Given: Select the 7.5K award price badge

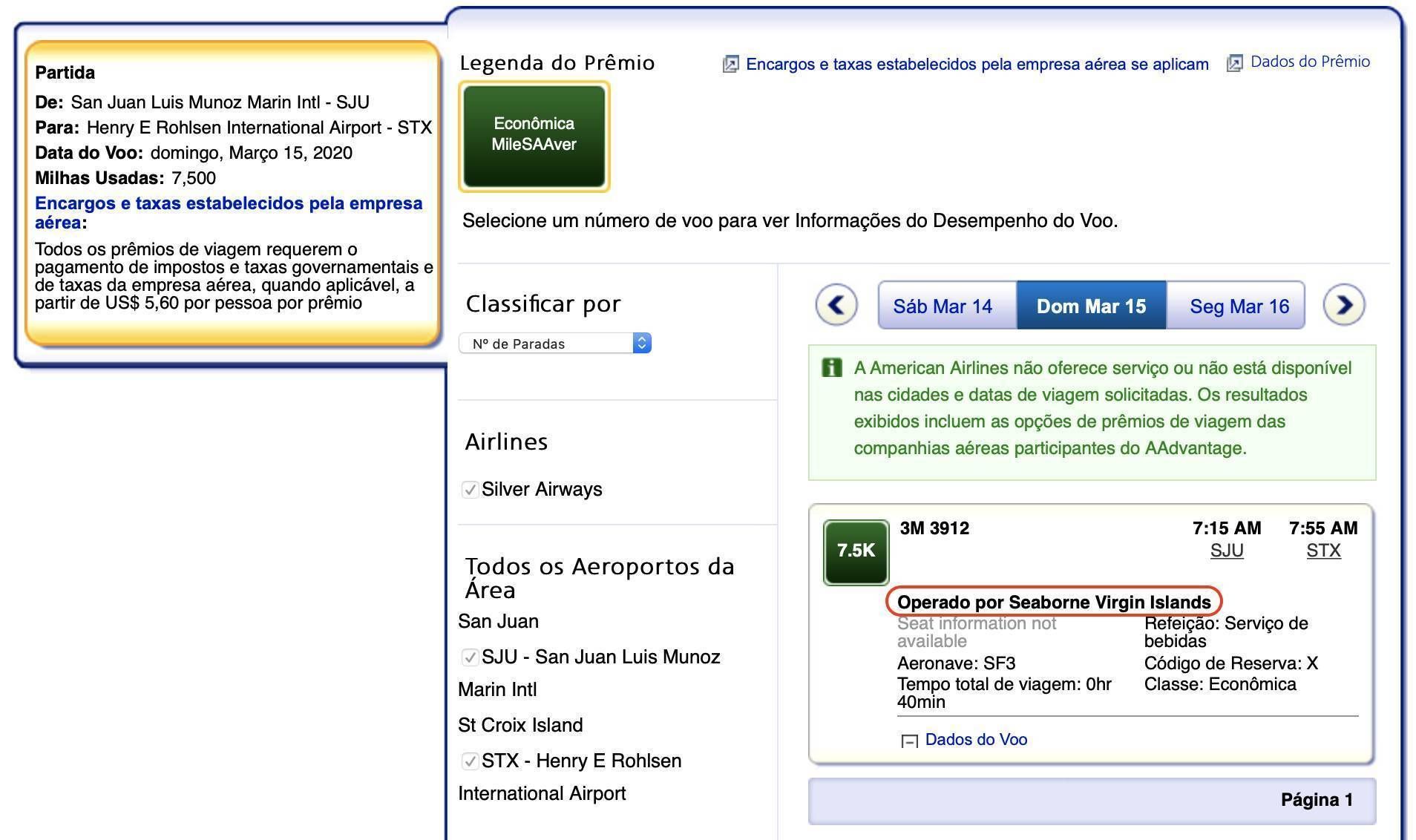Looking at the screenshot, I should 856,552.
